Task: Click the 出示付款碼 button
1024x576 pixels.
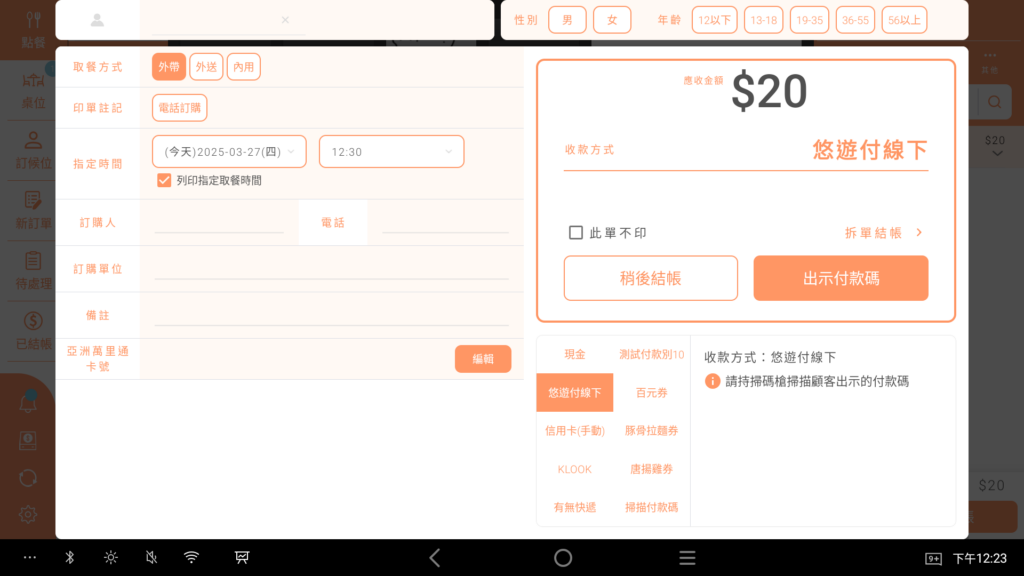Action: [840, 278]
